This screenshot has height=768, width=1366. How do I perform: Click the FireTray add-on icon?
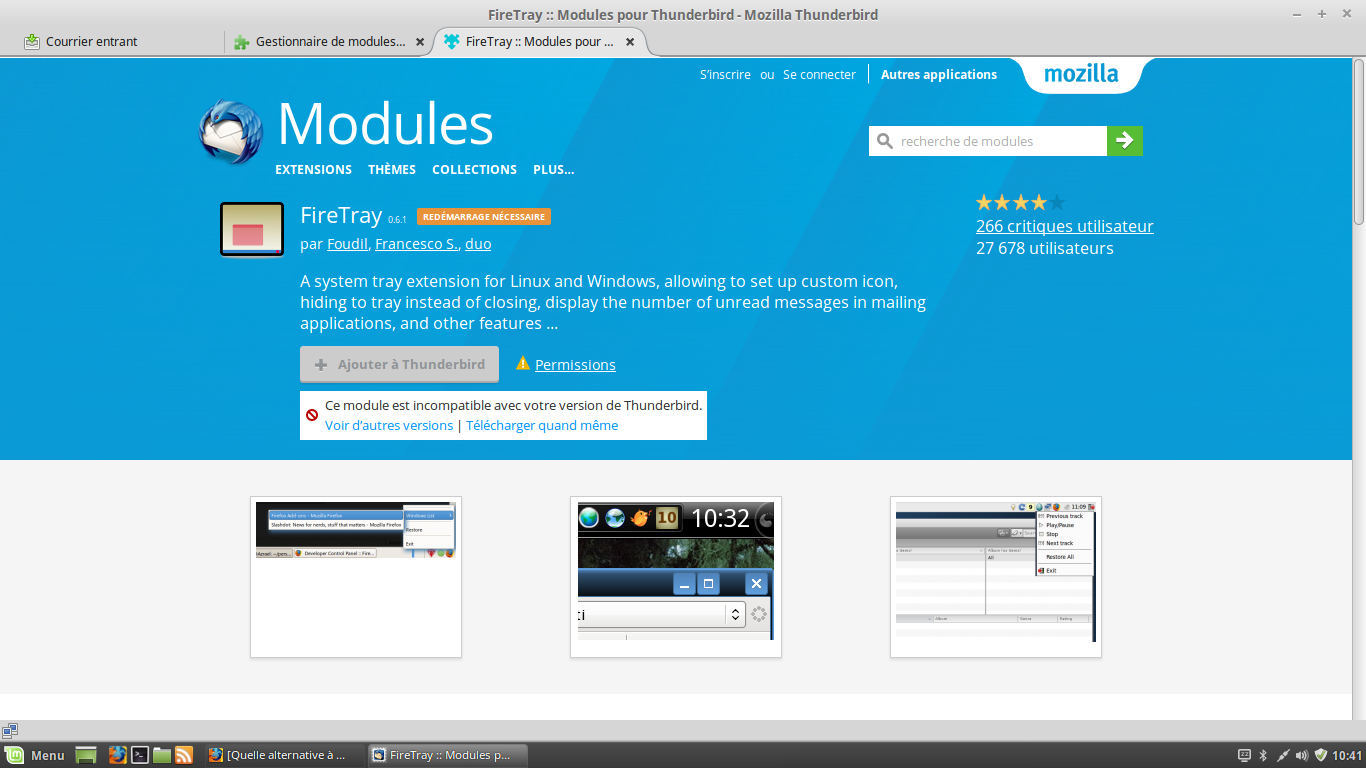click(252, 229)
